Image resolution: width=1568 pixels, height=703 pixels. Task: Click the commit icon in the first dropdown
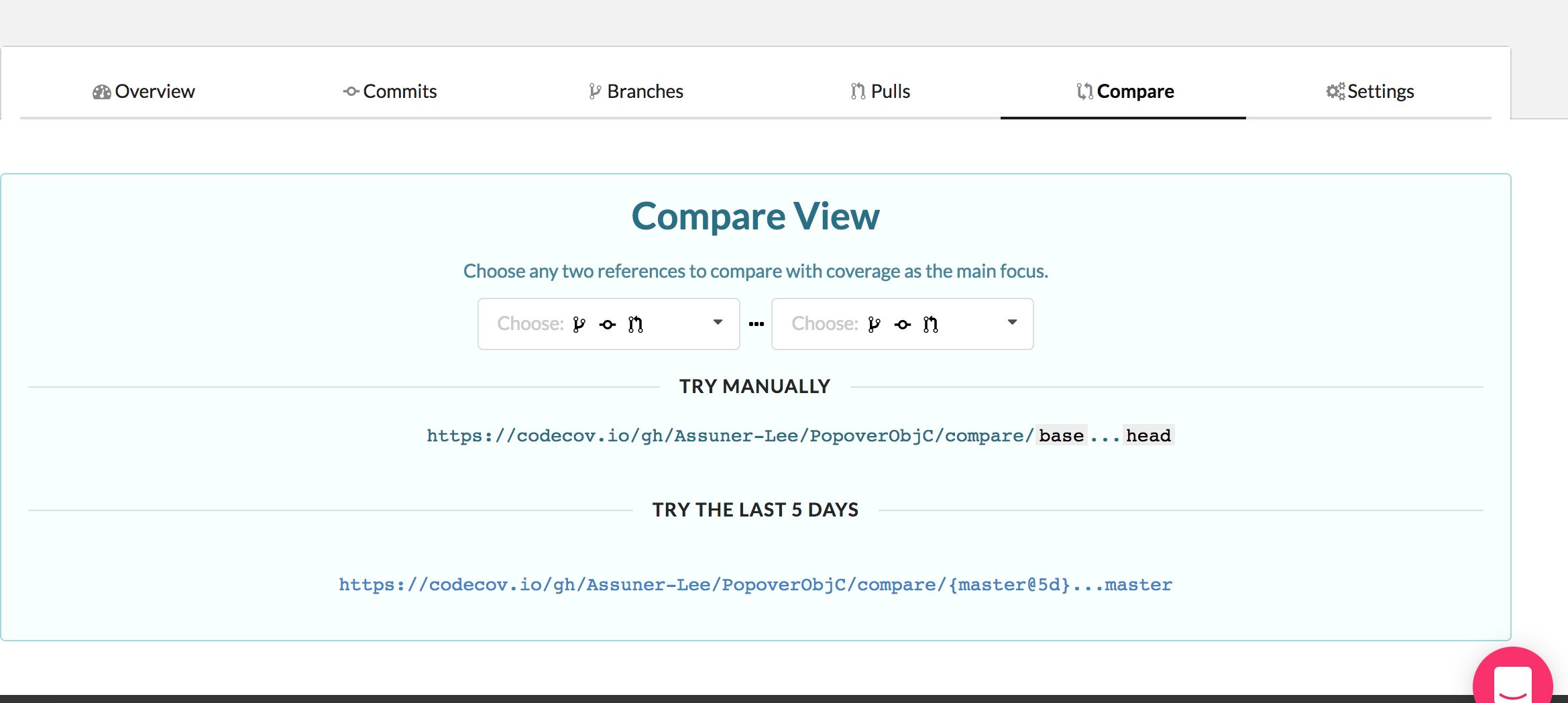click(x=608, y=325)
